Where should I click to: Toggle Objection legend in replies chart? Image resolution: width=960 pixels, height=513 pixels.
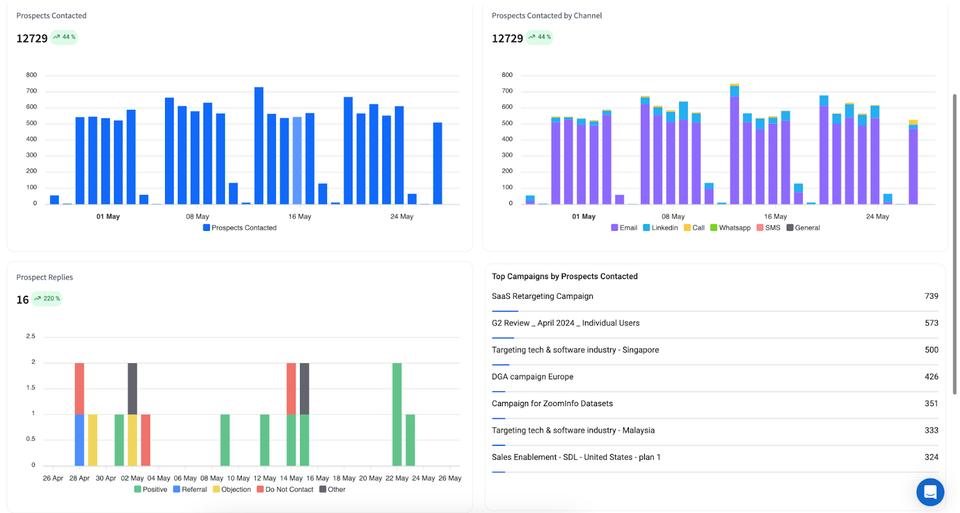[232, 490]
